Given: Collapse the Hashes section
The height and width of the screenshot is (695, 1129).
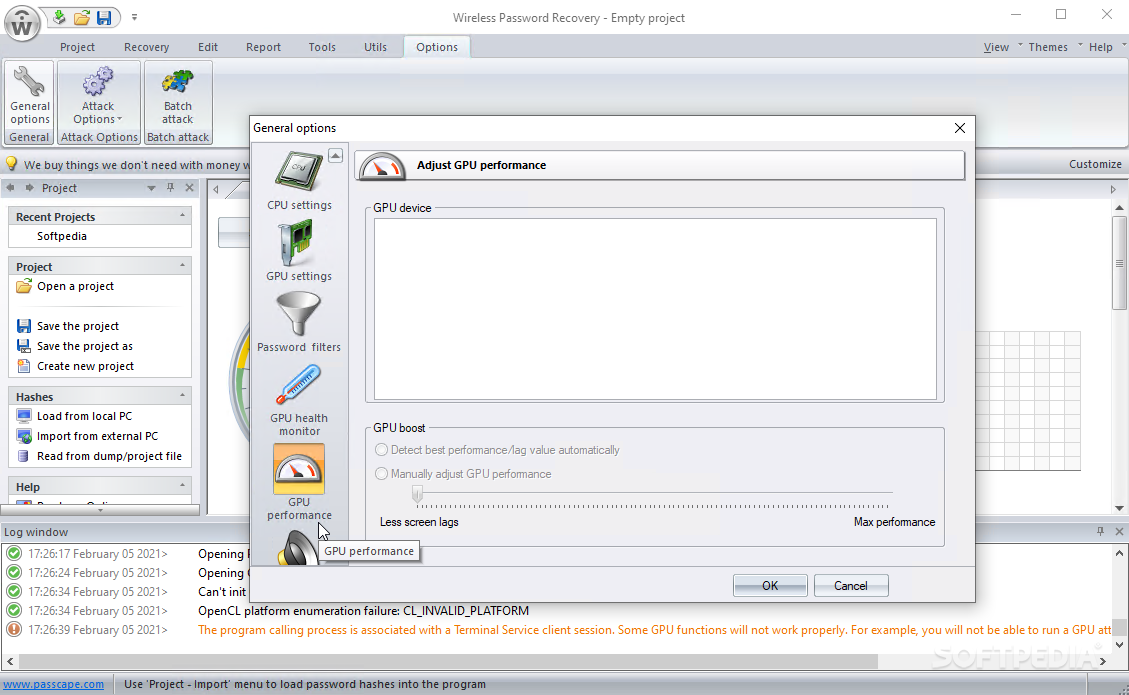Looking at the screenshot, I should click(x=182, y=395).
